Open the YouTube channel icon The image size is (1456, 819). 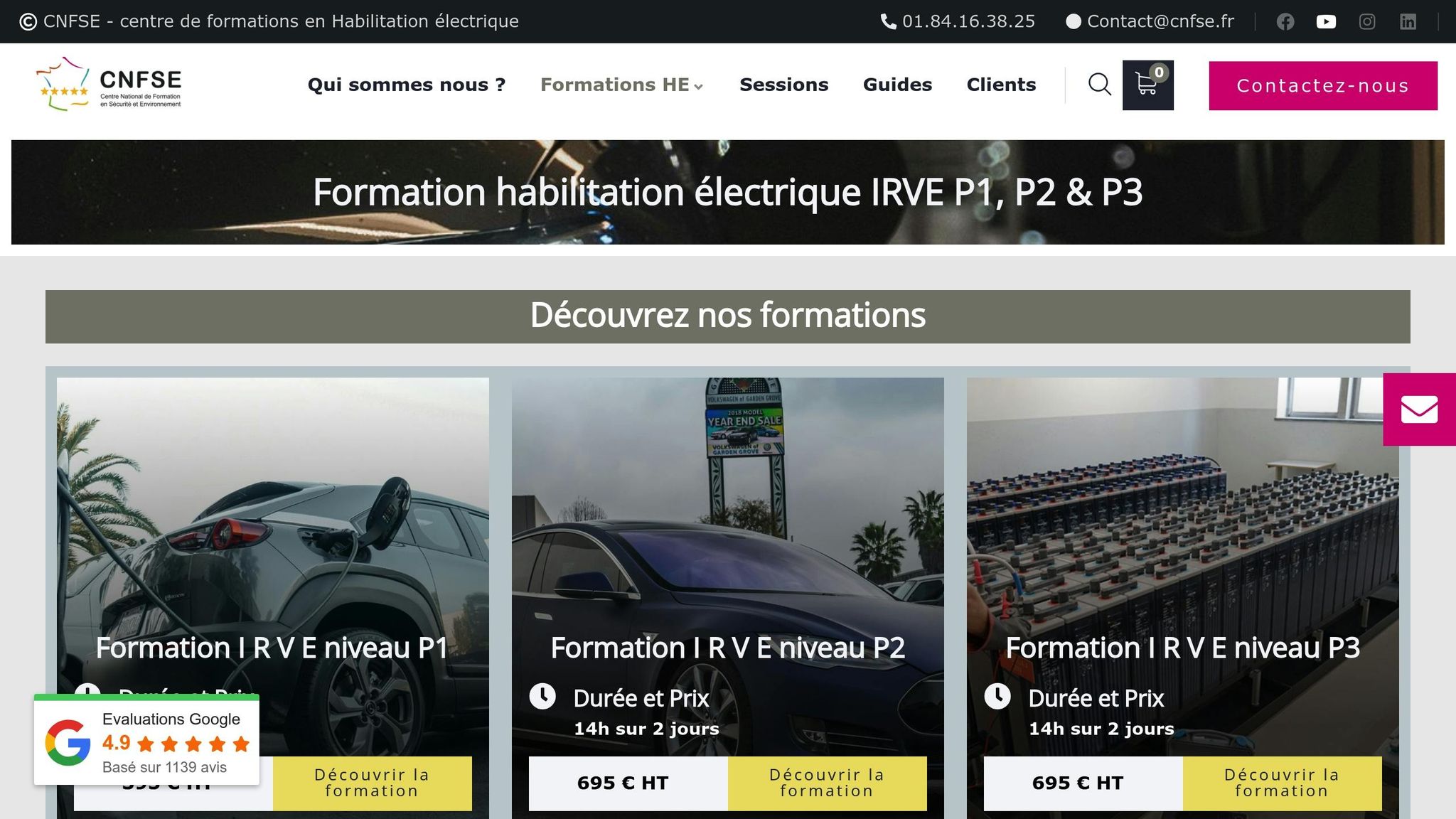pyautogui.click(x=1326, y=21)
